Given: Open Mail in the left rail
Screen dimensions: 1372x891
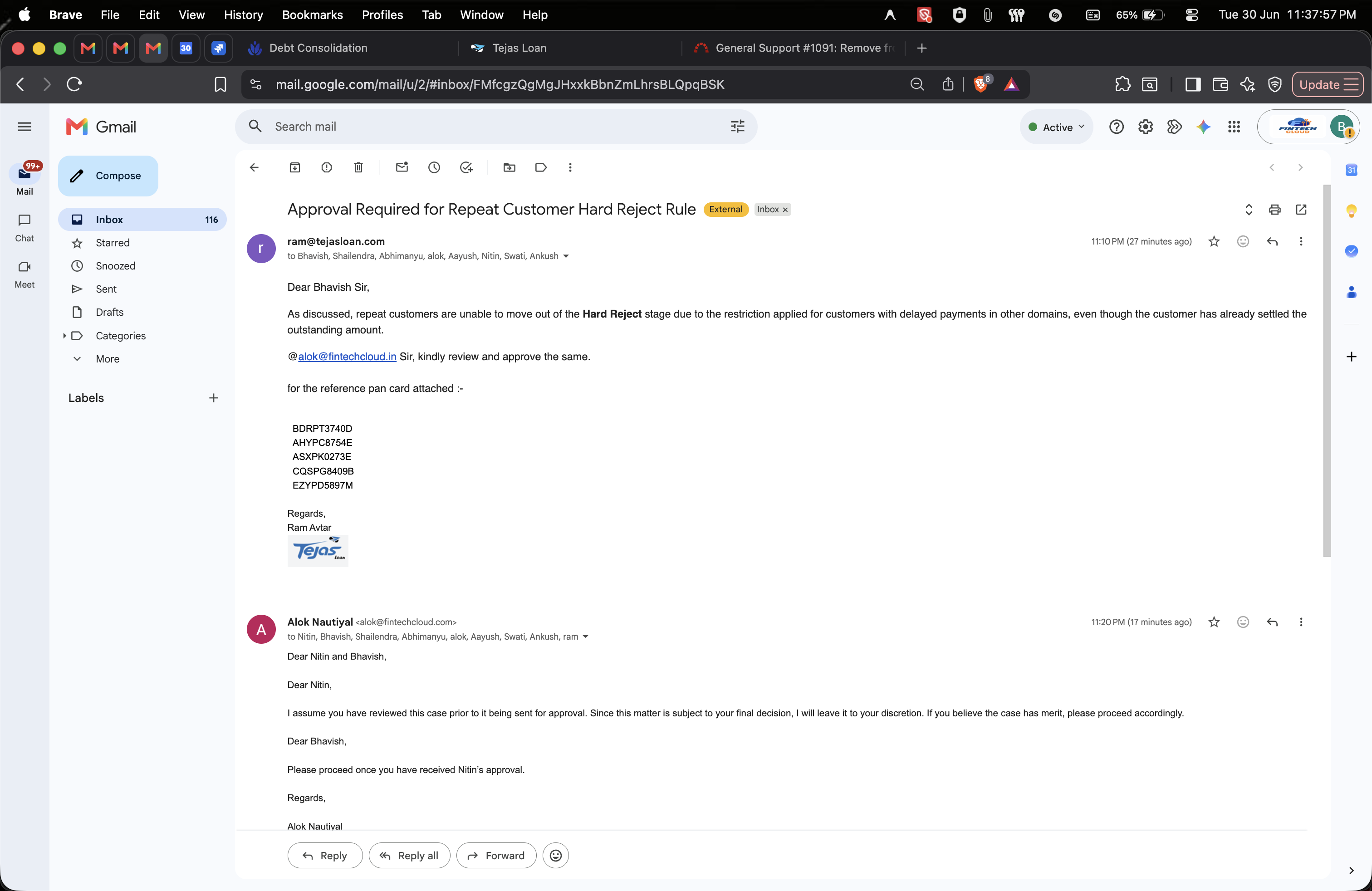Looking at the screenshot, I should 24,180.
